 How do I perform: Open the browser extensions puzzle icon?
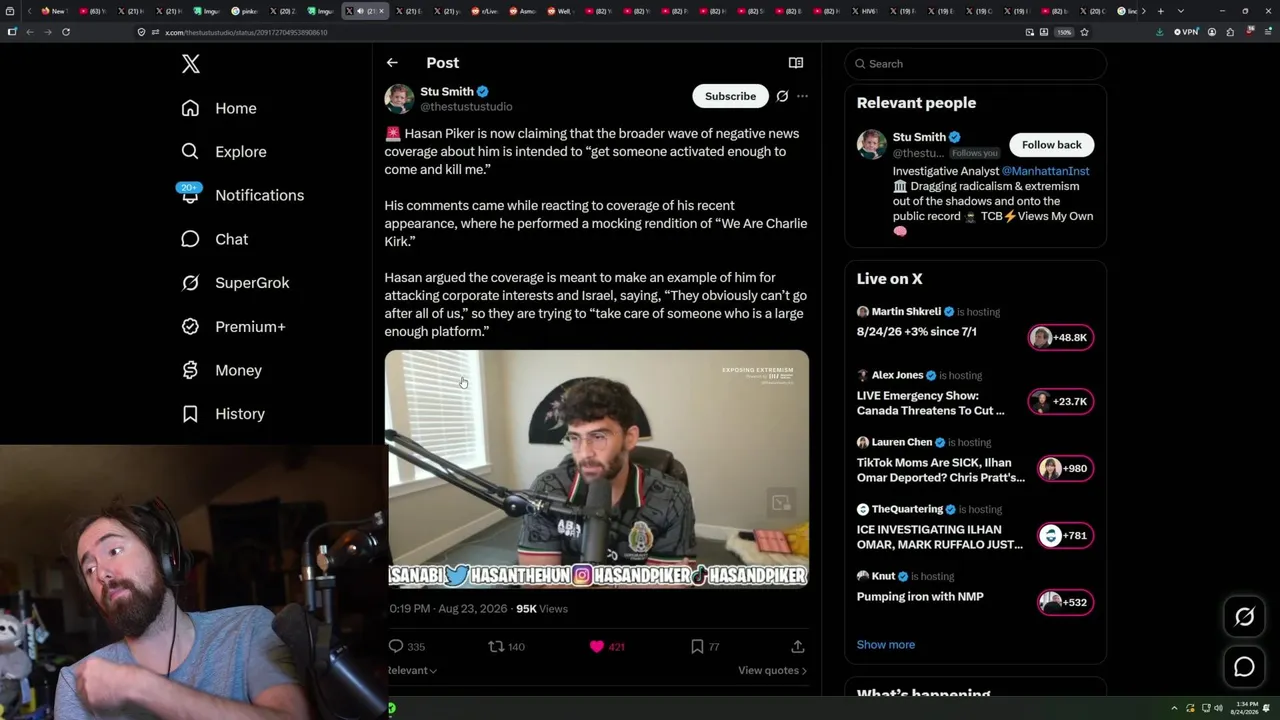[x=1230, y=32]
